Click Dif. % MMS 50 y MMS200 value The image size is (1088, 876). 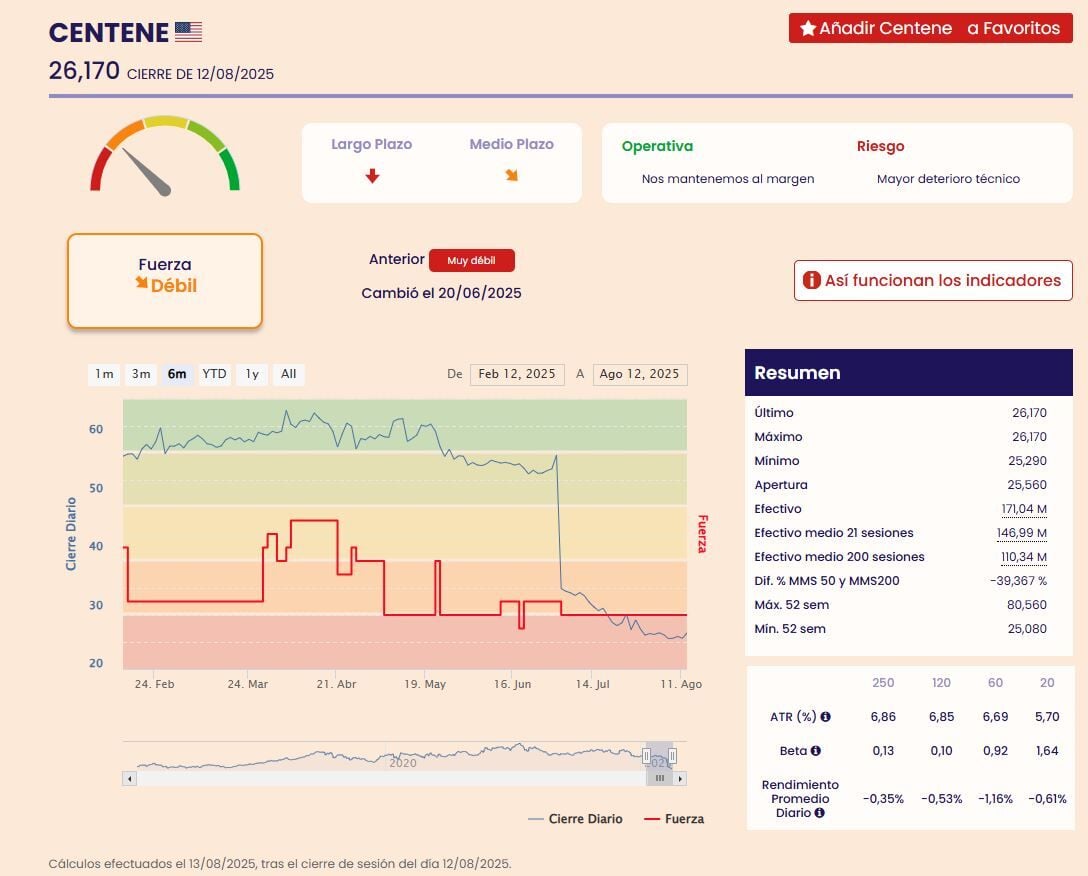1019,581
